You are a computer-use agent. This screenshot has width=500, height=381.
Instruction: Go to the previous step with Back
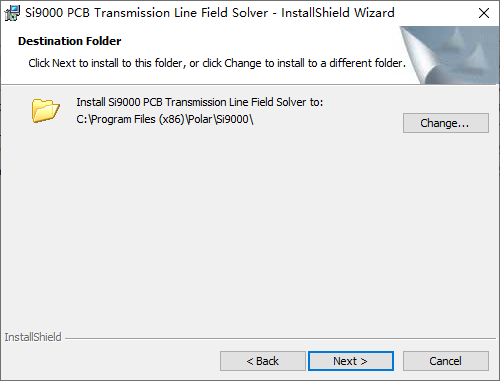[x=263, y=361]
